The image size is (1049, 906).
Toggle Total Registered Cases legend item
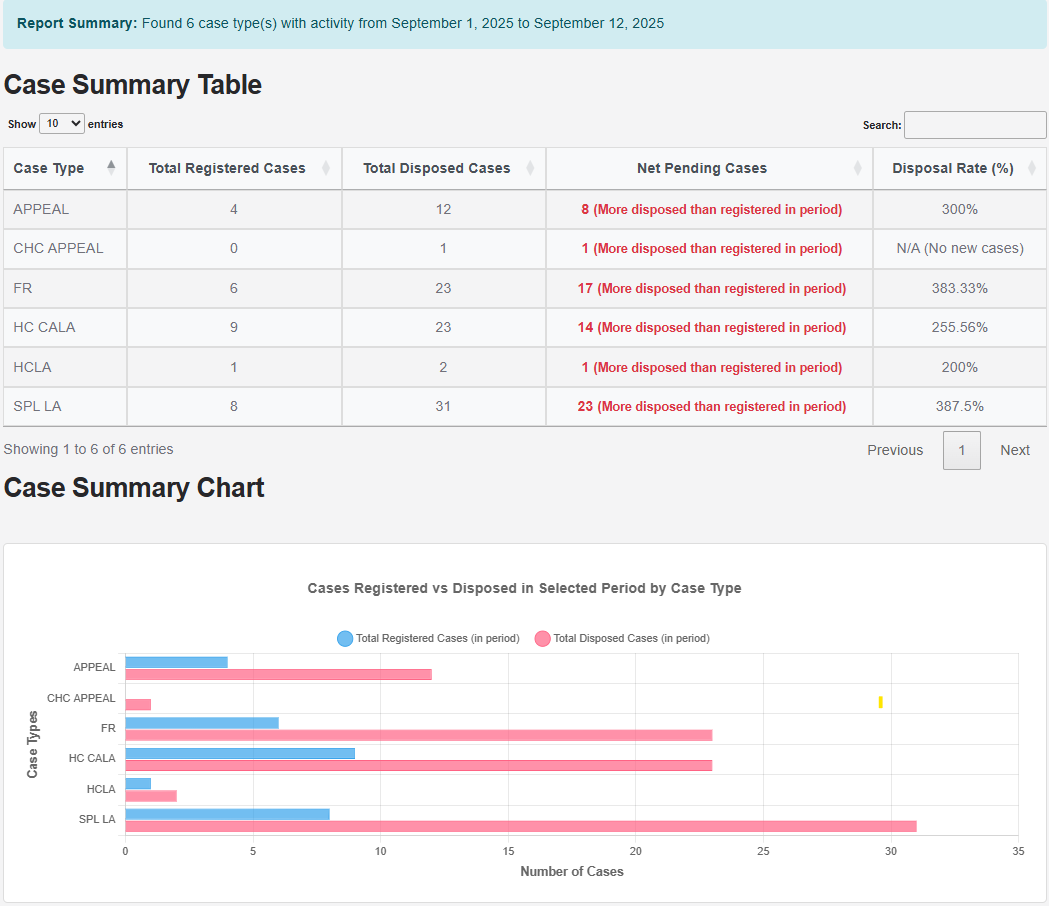point(437,638)
